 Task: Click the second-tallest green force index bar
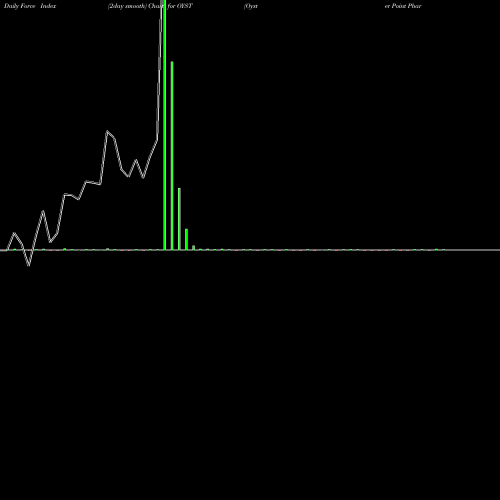pyautogui.click(x=172, y=155)
